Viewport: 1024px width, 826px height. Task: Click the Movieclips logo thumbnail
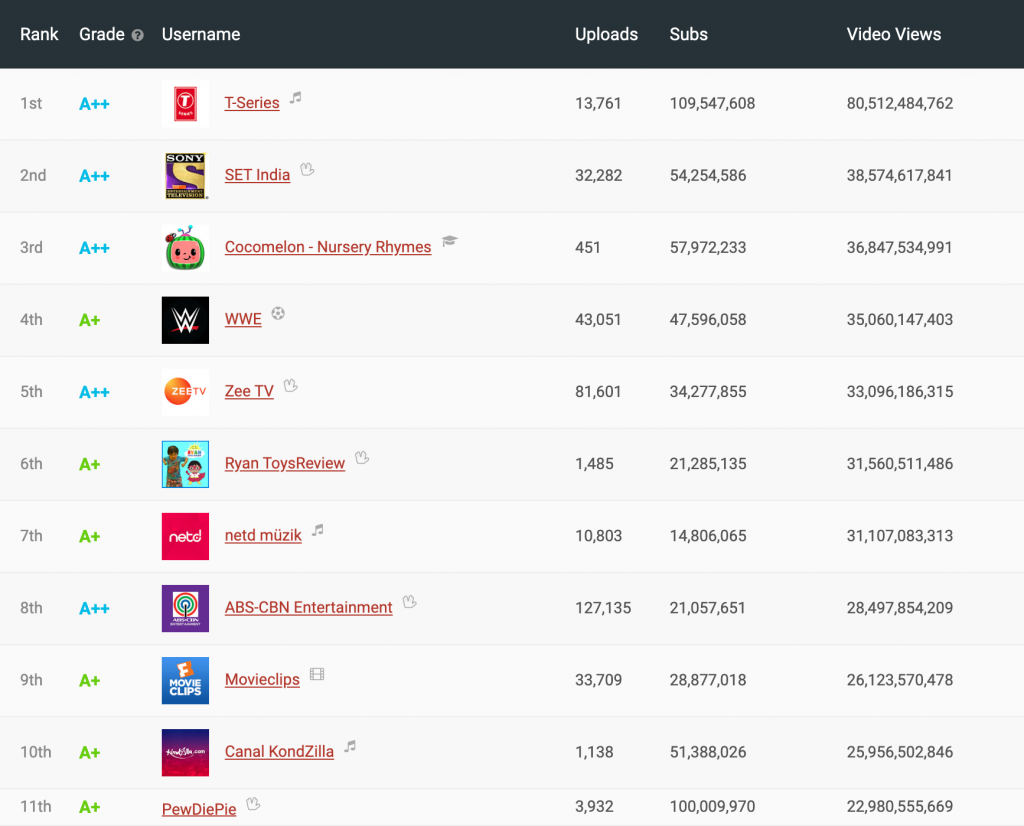coord(185,680)
